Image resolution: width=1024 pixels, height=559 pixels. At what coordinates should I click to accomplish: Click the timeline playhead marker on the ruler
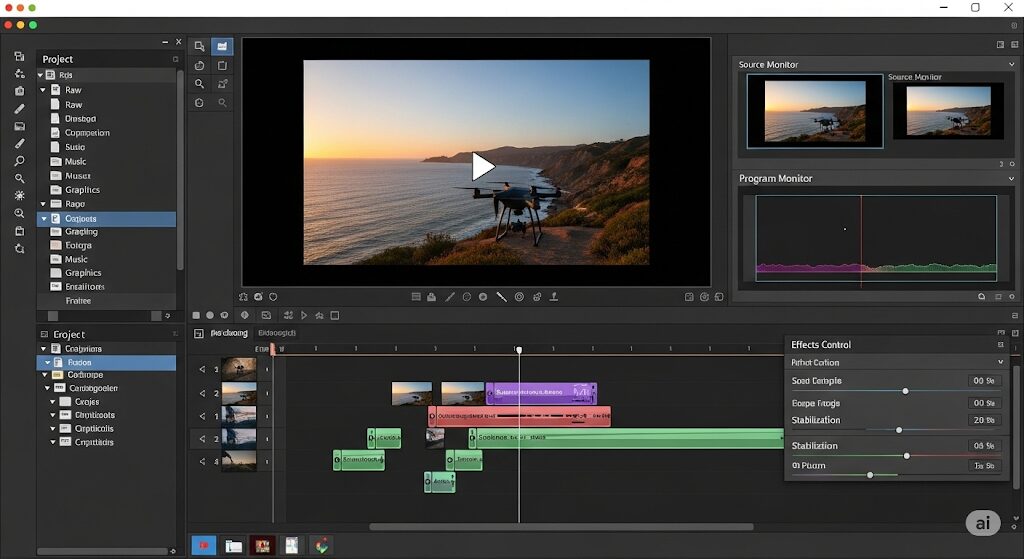click(x=519, y=350)
